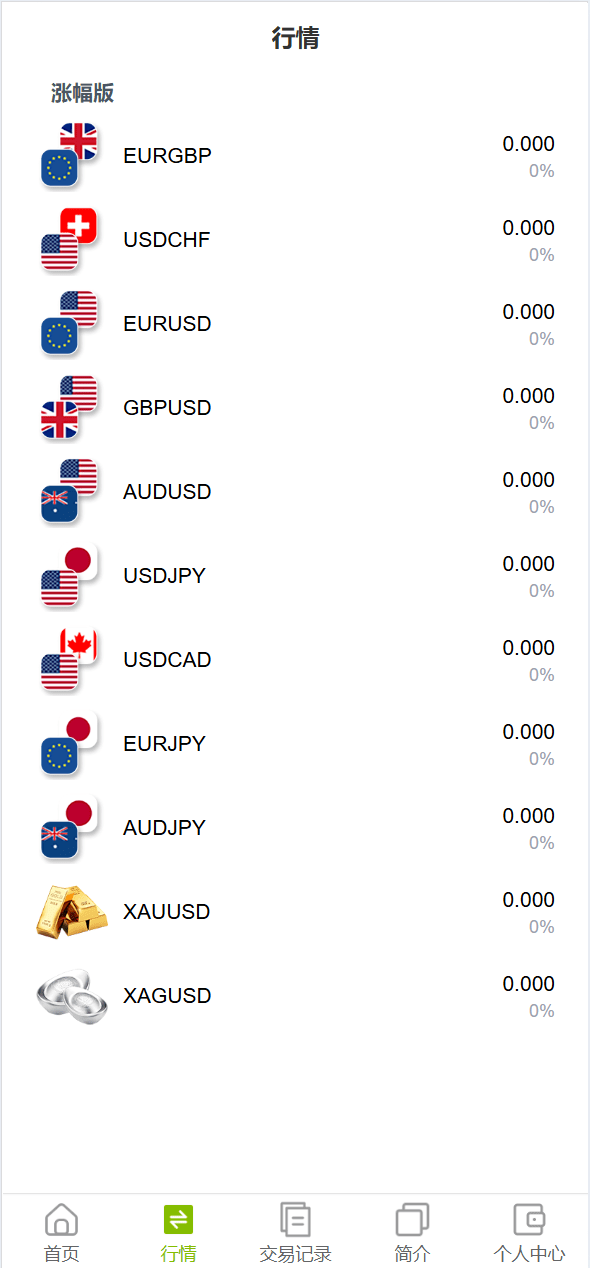The width and height of the screenshot is (590, 1268).
Task: Select the AUDJPY pair label
Action: [x=164, y=828]
